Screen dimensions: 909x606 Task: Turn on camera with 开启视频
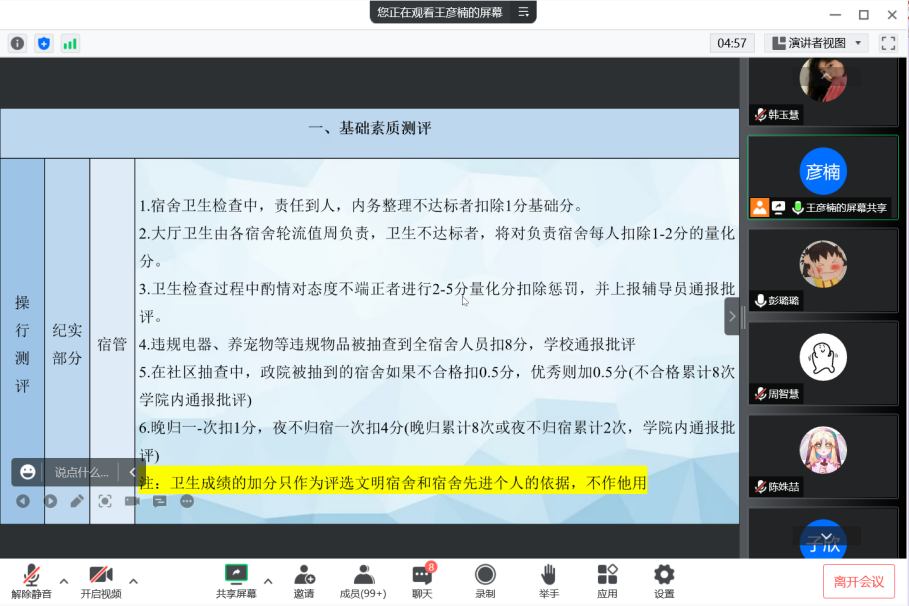(101, 580)
